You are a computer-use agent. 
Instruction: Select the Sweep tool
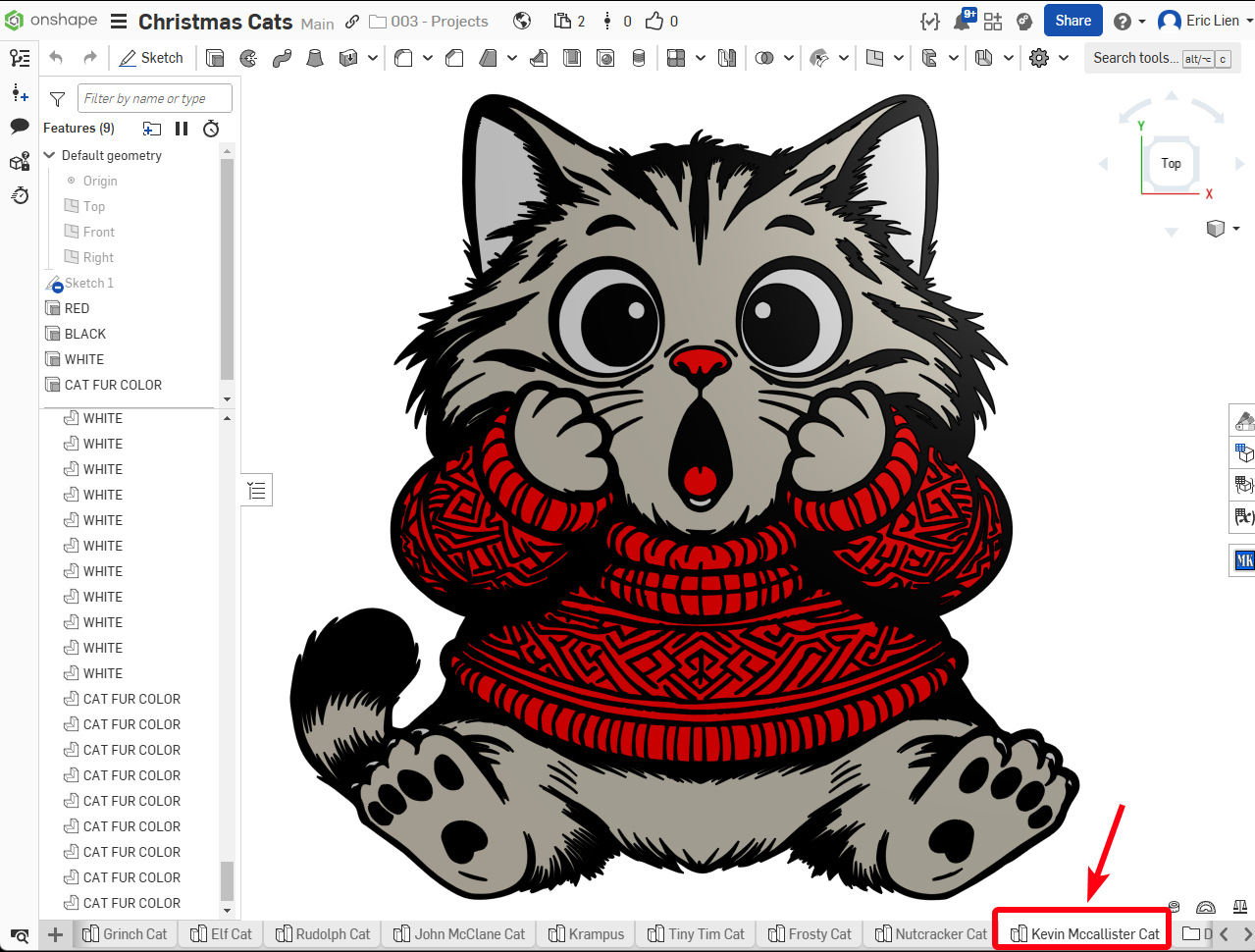(282, 58)
